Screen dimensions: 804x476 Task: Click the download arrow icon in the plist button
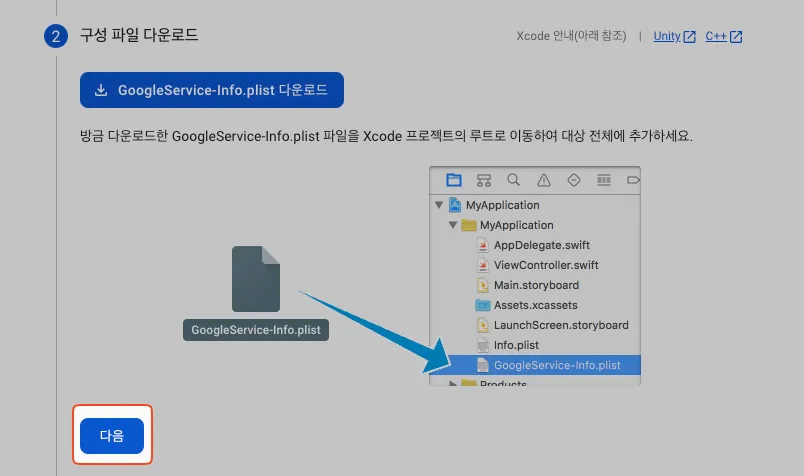click(101, 90)
